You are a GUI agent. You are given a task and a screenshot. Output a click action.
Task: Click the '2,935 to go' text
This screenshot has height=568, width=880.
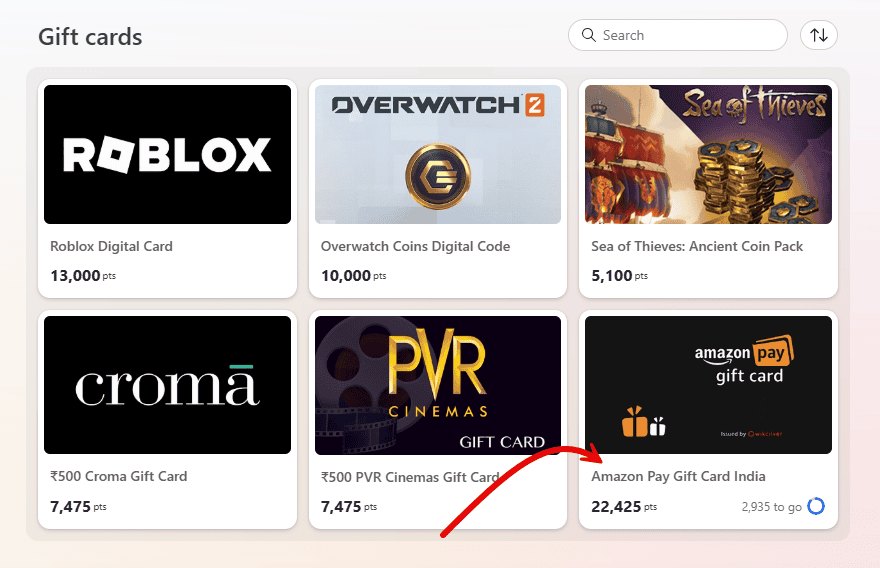(772, 507)
